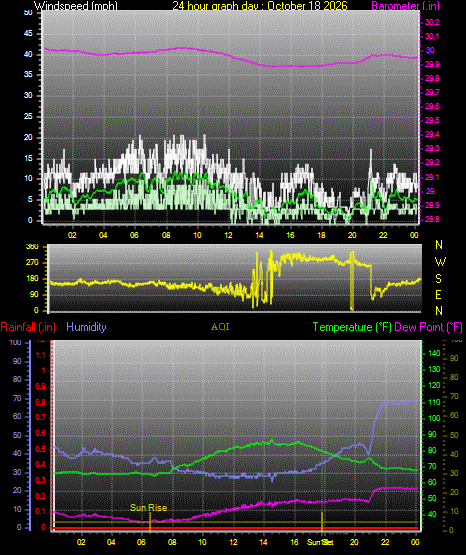The width and height of the screenshot is (466, 555).
Task: Click the top N direction letter
Action: 439,245
